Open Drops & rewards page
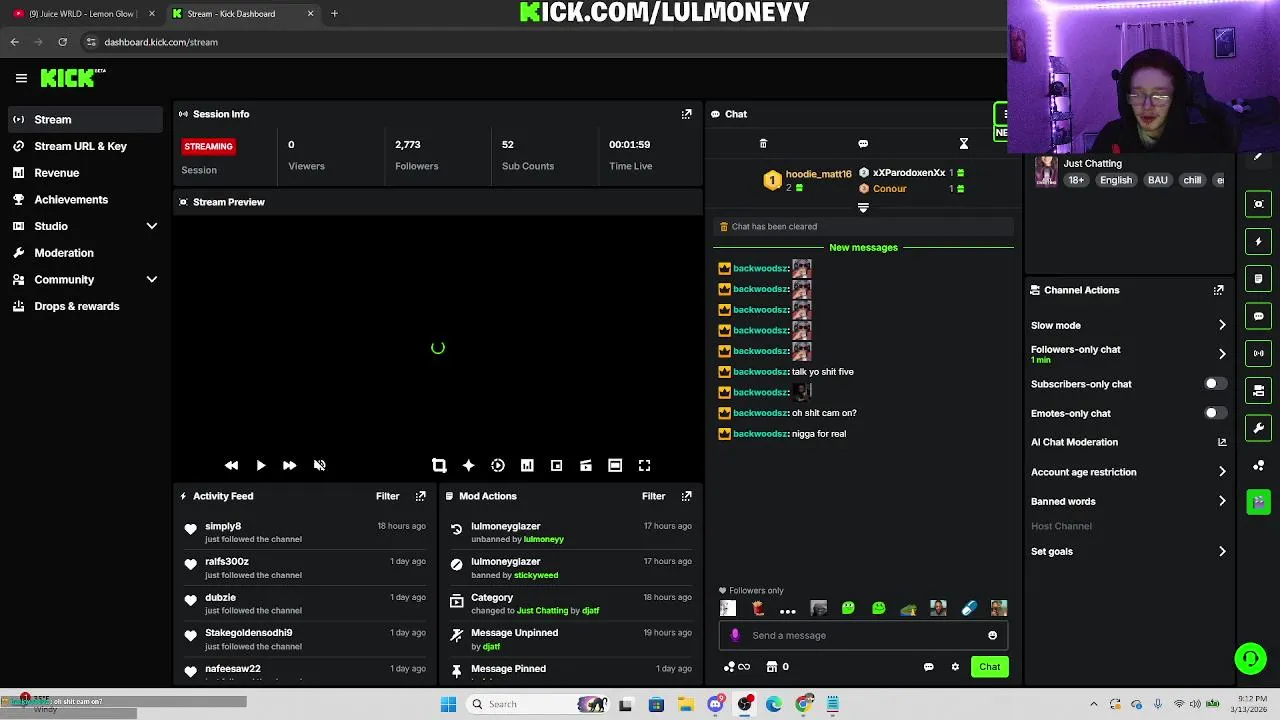Image resolution: width=1280 pixels, height=720 pixels. pyautogui.click(x=84, y=307)
